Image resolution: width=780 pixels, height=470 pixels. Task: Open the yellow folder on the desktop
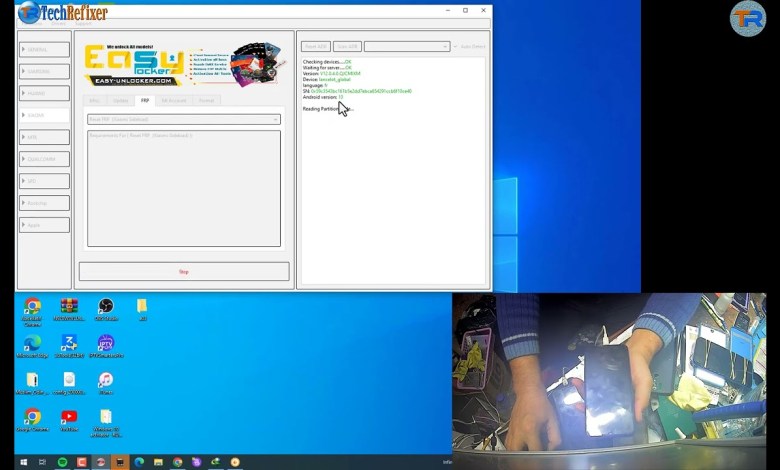click(x=142, y=306)
